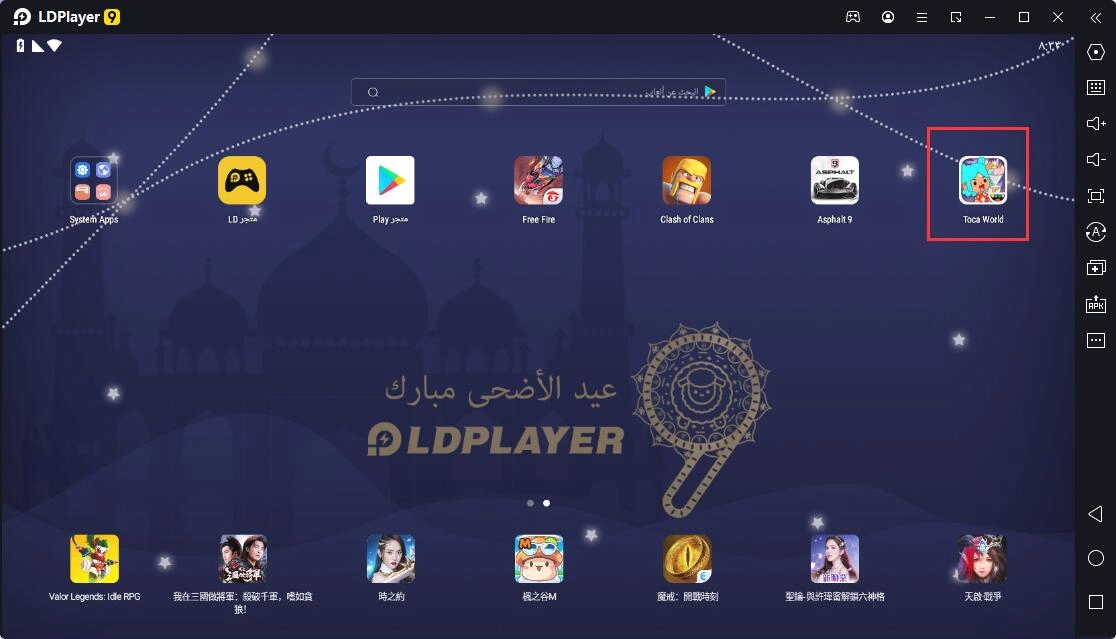Tap the Android back triangle button
The image size is (1116, 639).
coord(1096,514)
